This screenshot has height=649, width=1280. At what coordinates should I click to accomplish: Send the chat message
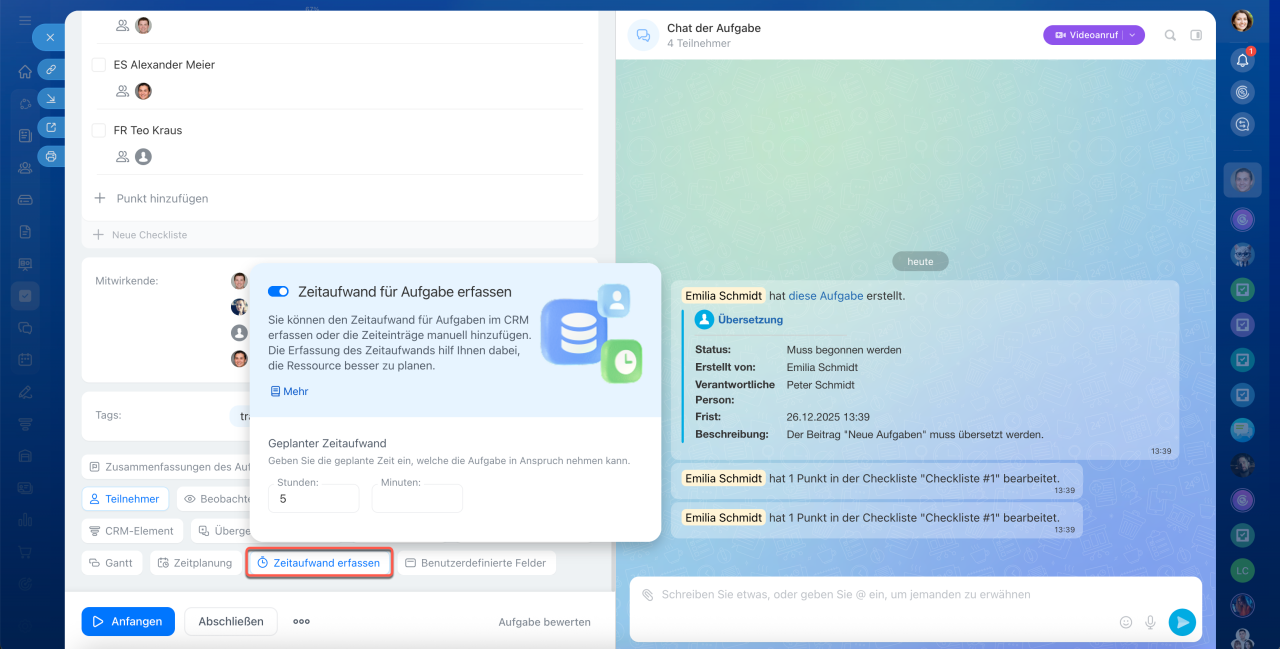[x=1182, y=622]
